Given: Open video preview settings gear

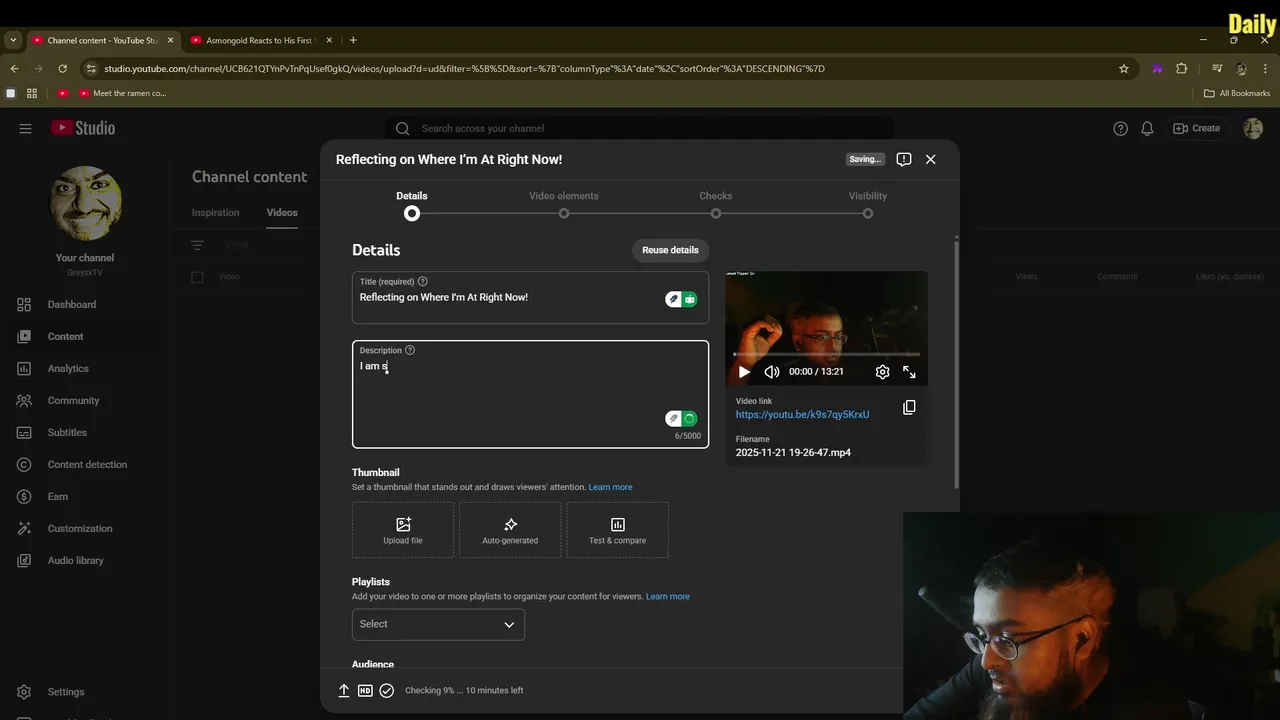Looking at the screenshot, I should click(882, 372).
